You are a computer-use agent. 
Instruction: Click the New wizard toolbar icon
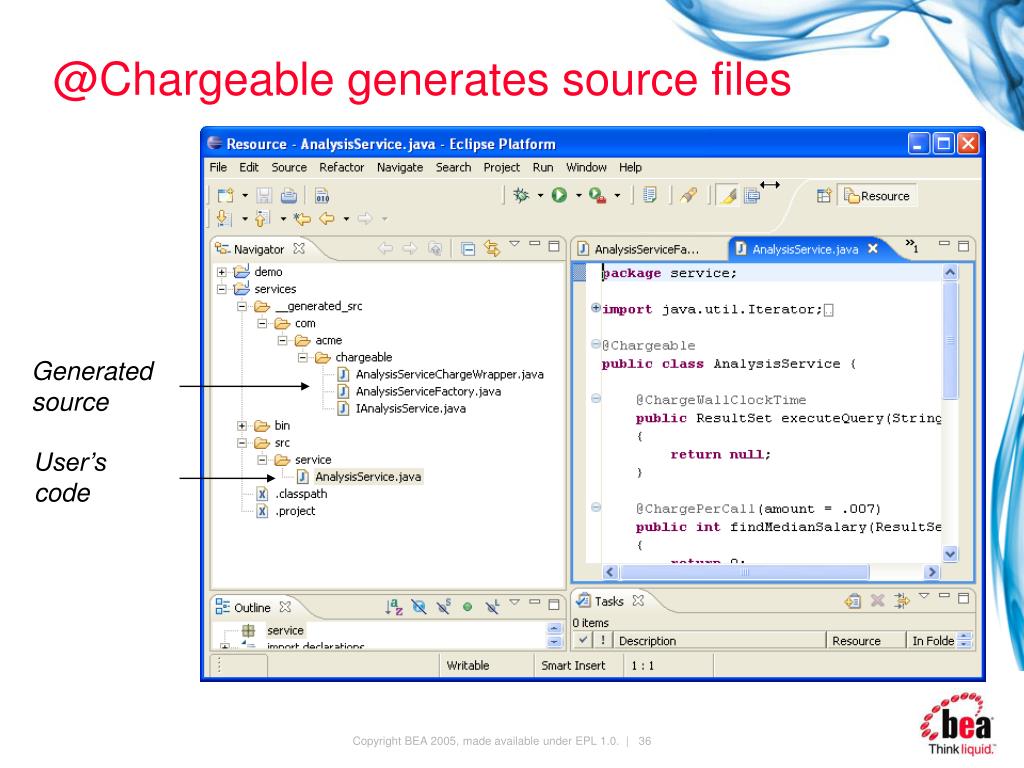[x=225, y=195]
